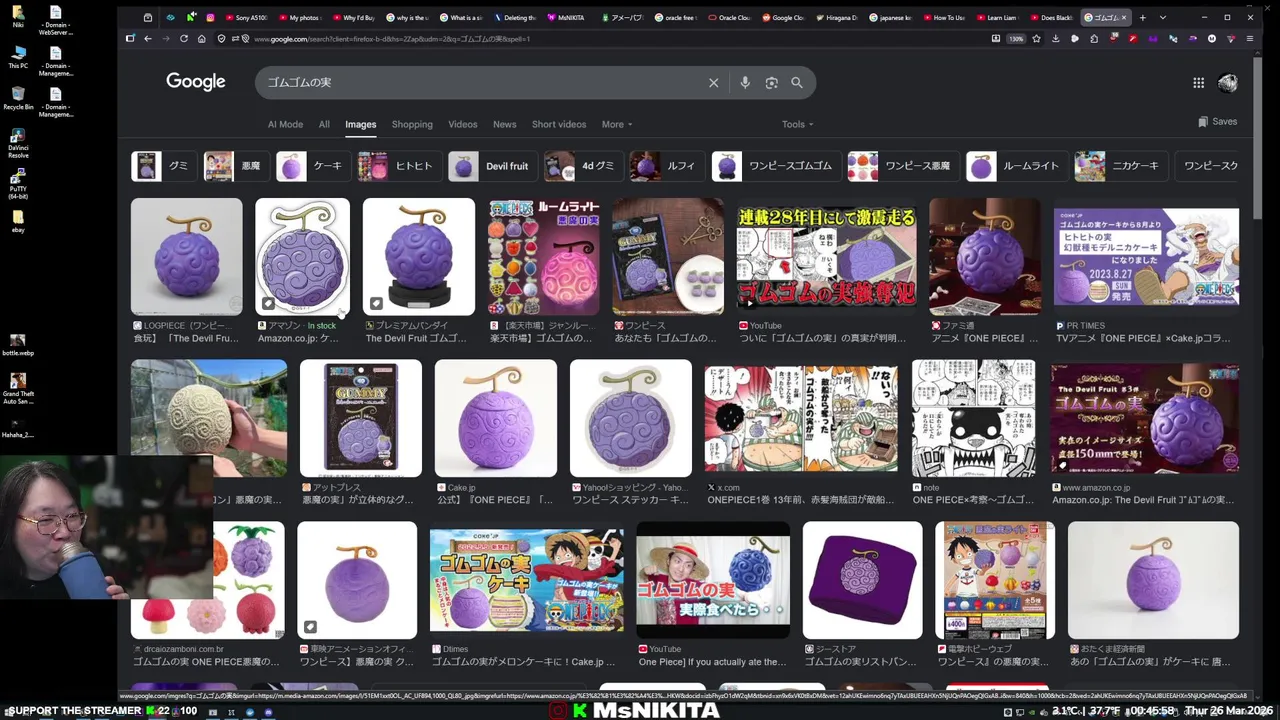Open amazon.co.jp Devil Fruit link text
Image resolution: width=1280 pixels, height=720 pixels.
[x=1144, y=500]
